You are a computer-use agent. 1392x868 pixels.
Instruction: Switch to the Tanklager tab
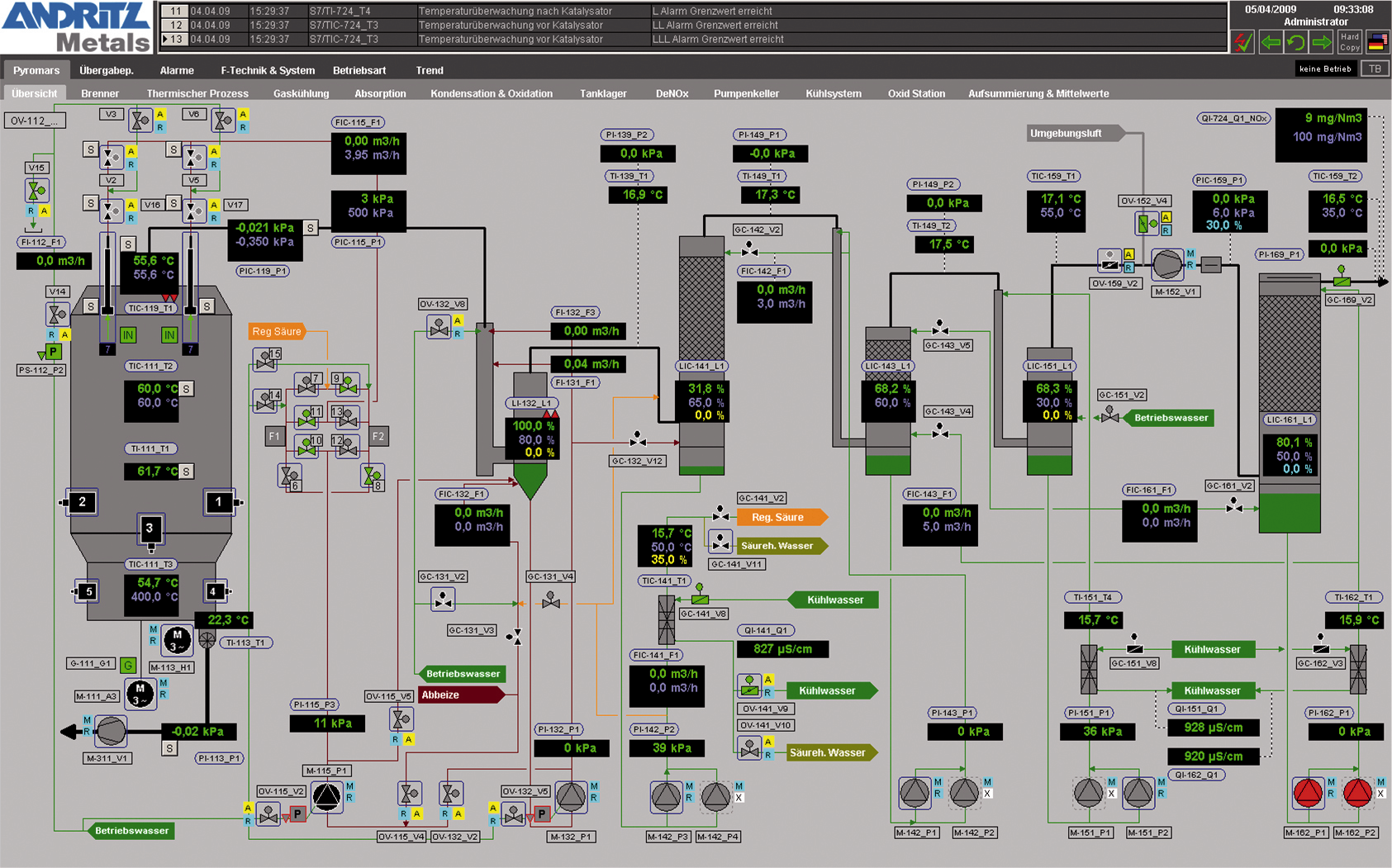tap(602, 93)
